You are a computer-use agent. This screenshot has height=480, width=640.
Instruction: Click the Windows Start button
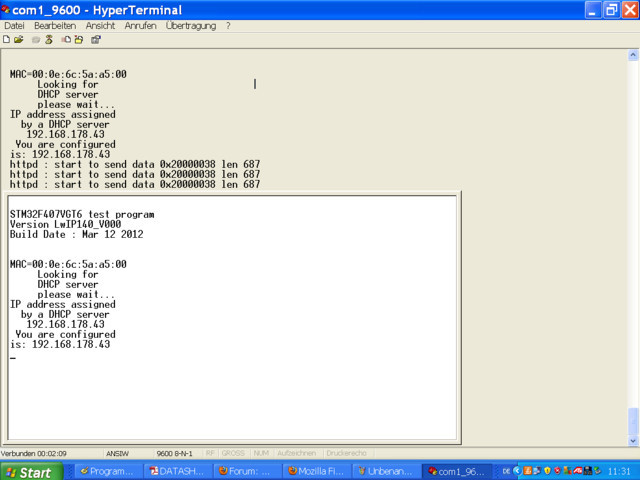32,472
